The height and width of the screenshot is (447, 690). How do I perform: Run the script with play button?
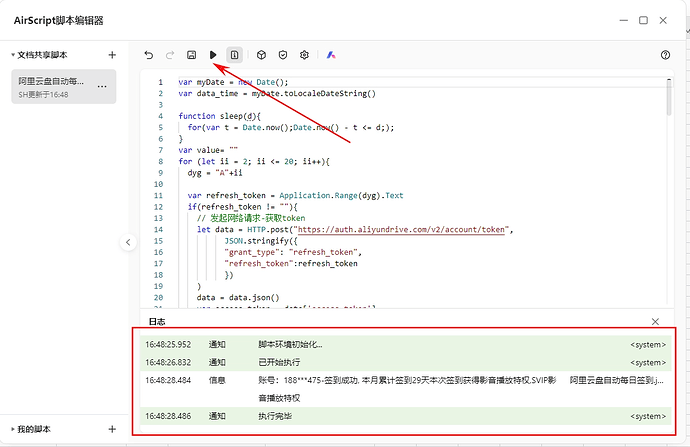(x=213, y=55)
